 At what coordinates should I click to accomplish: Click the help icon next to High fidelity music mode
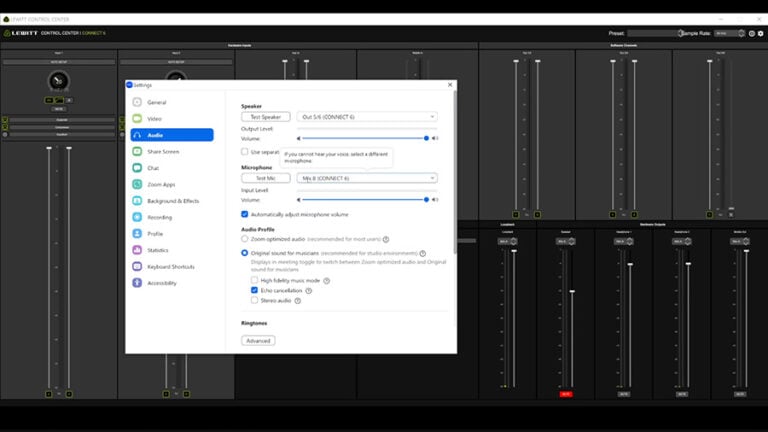327,281
